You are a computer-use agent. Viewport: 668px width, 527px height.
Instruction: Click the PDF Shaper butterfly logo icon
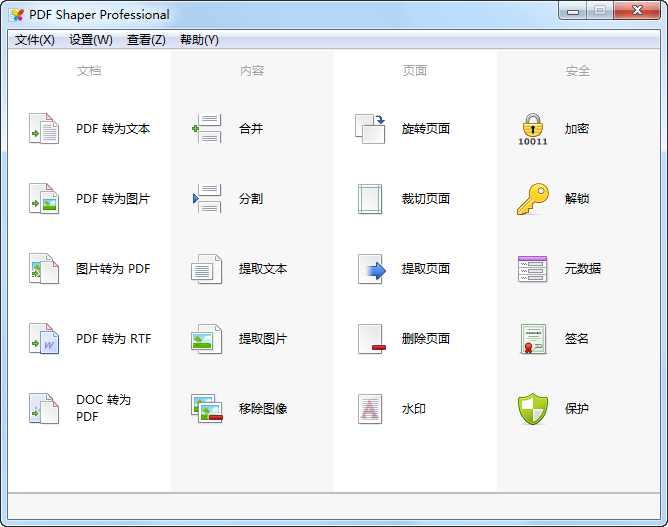click(x=17, y=15)
